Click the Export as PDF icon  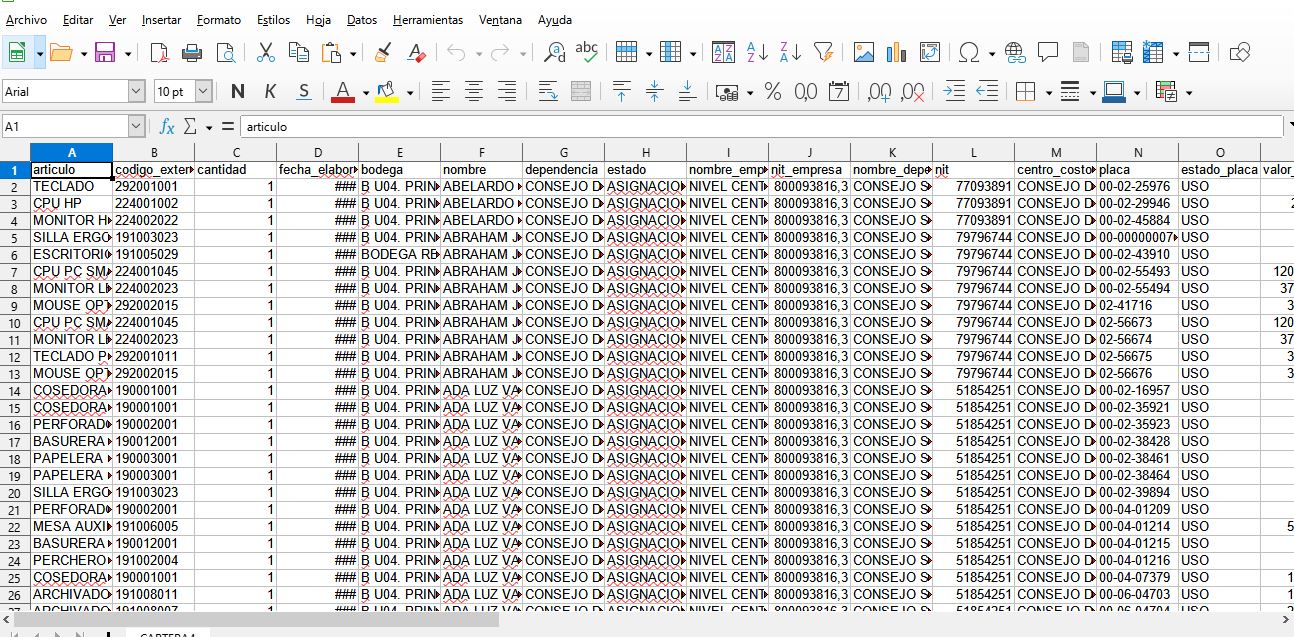pyautogui.click(x=159, y=53)
